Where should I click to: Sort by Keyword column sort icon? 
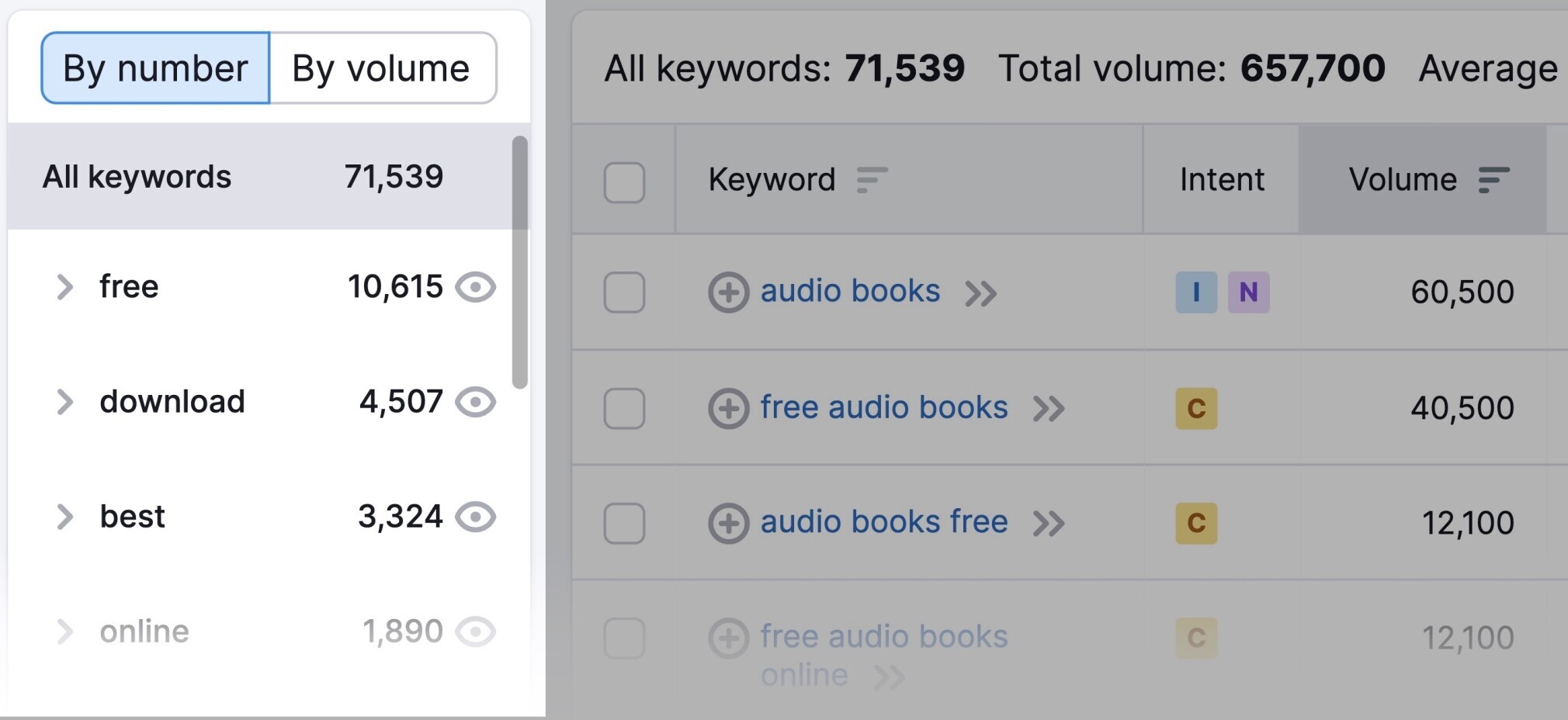point(871,180)
